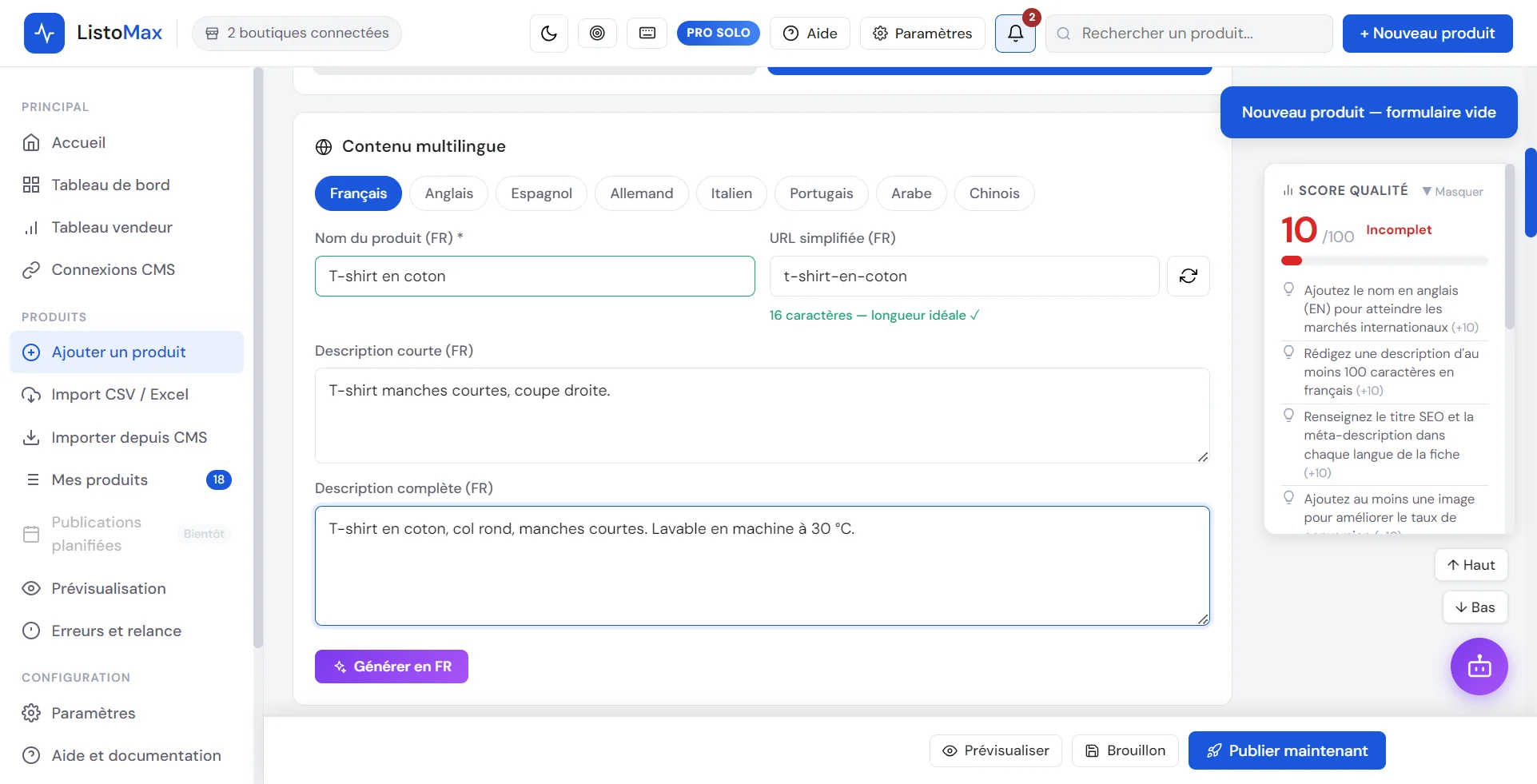
Task: Switch to the Anglais language tab
Action: coord(448,193)
